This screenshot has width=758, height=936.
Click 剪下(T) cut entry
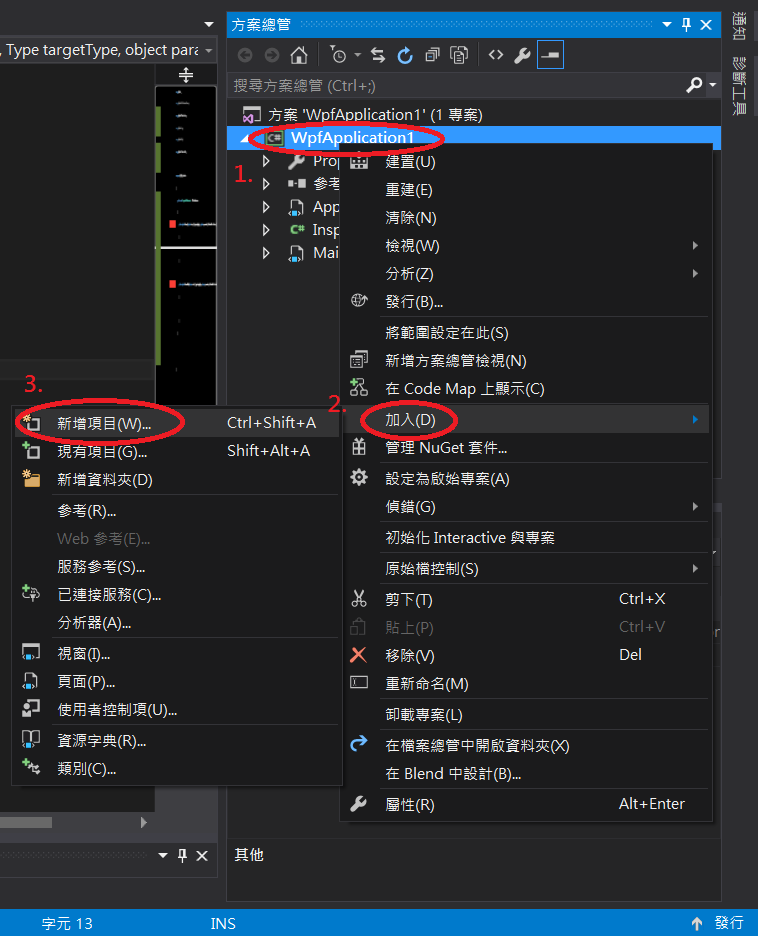coord(526,599)
